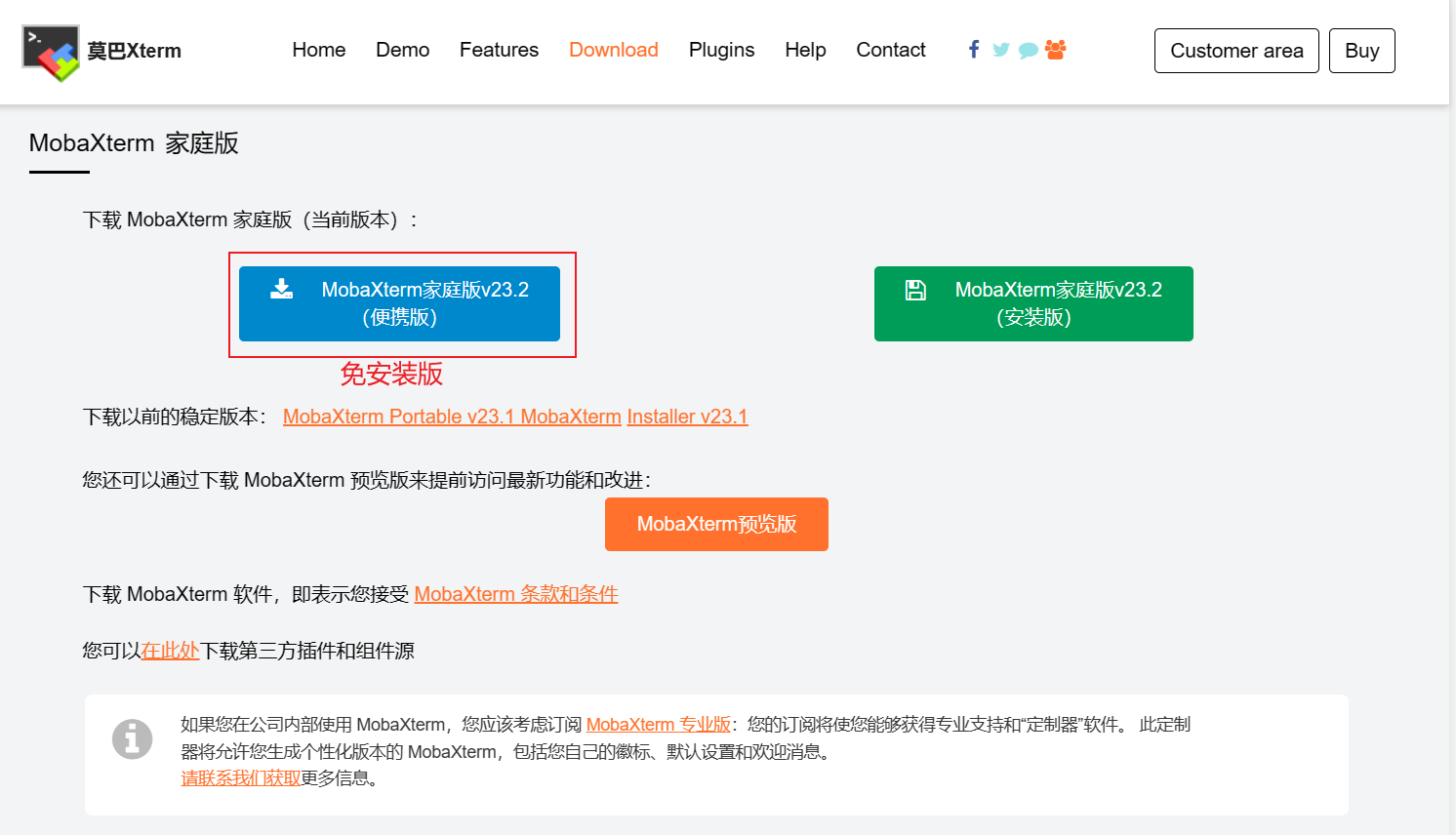Click the 在此处 plugins link
Image resolution: width=1456 pixels, height=835 pixels.
pyautogui.click(x=170, y=651)
